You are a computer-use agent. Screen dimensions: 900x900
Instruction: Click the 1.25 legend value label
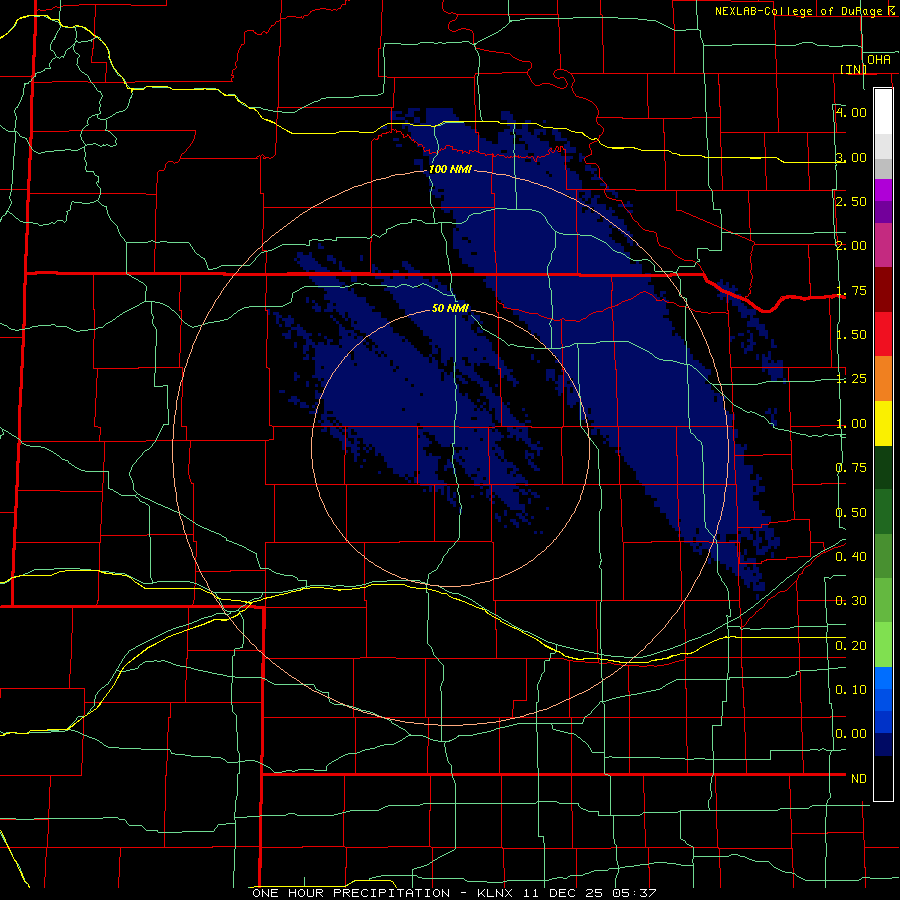[851, 379]
